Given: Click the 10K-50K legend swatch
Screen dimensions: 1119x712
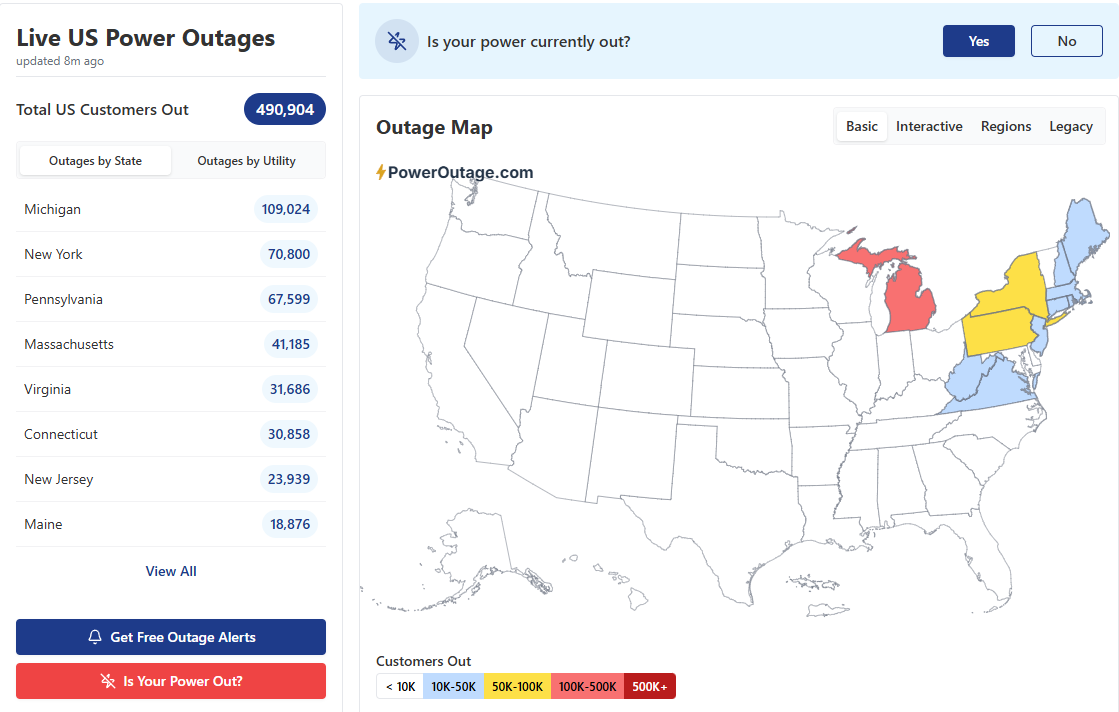Looking at the screenshot, I should (453, 686).
